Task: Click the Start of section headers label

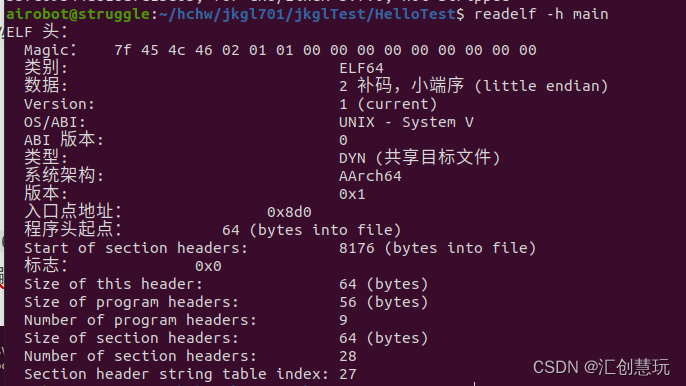Action: (136, 248)
